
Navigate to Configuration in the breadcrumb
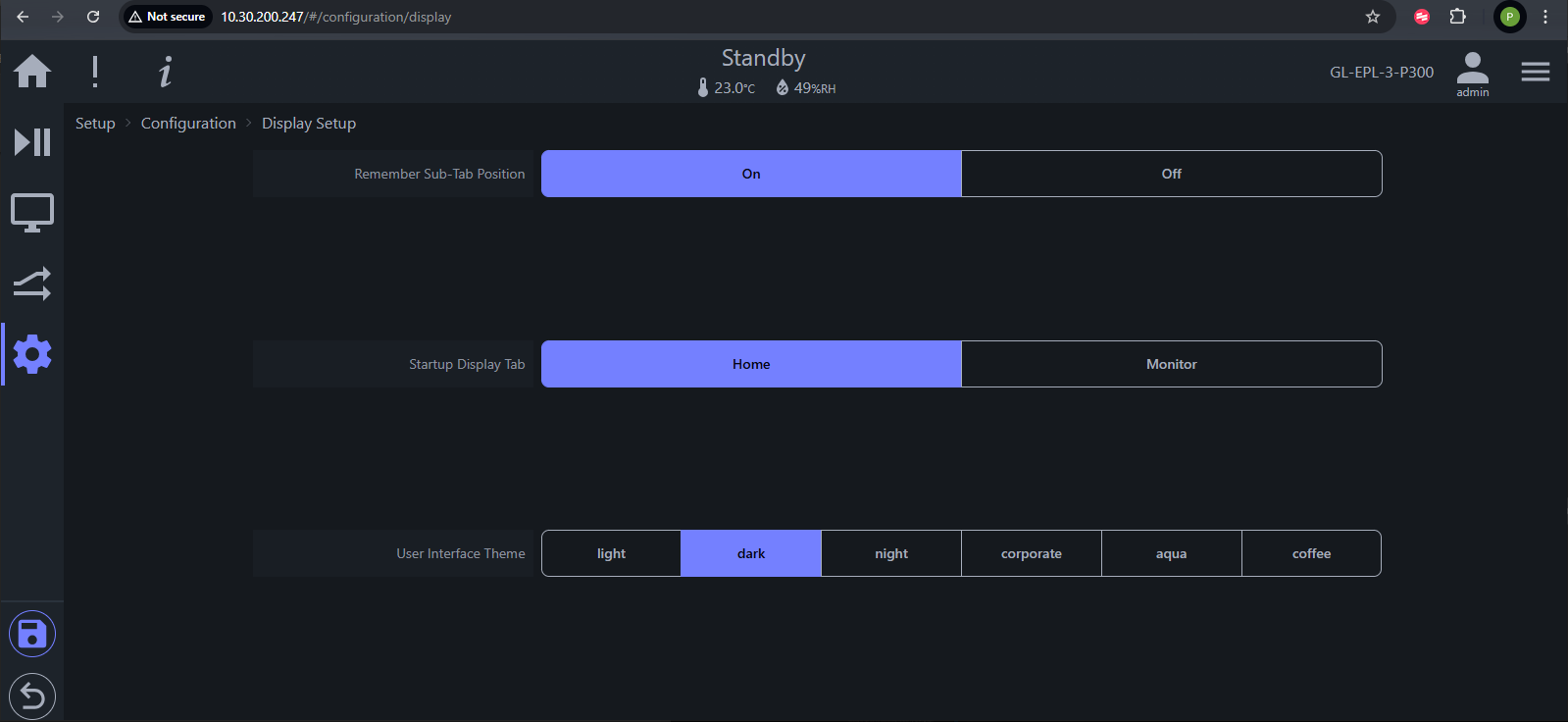188,123
